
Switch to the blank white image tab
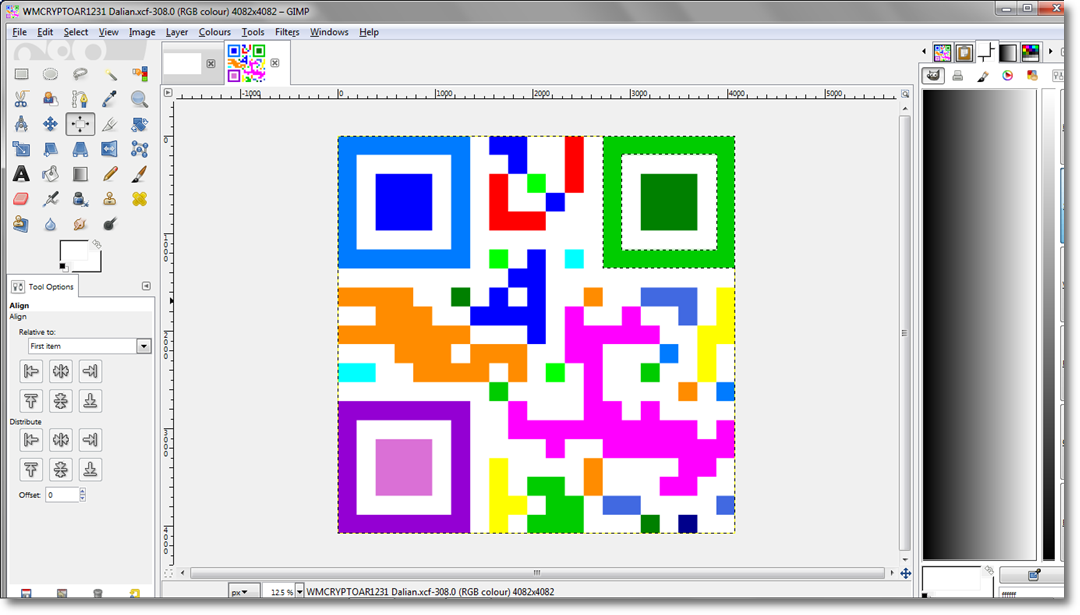click(x=183, y=63)
